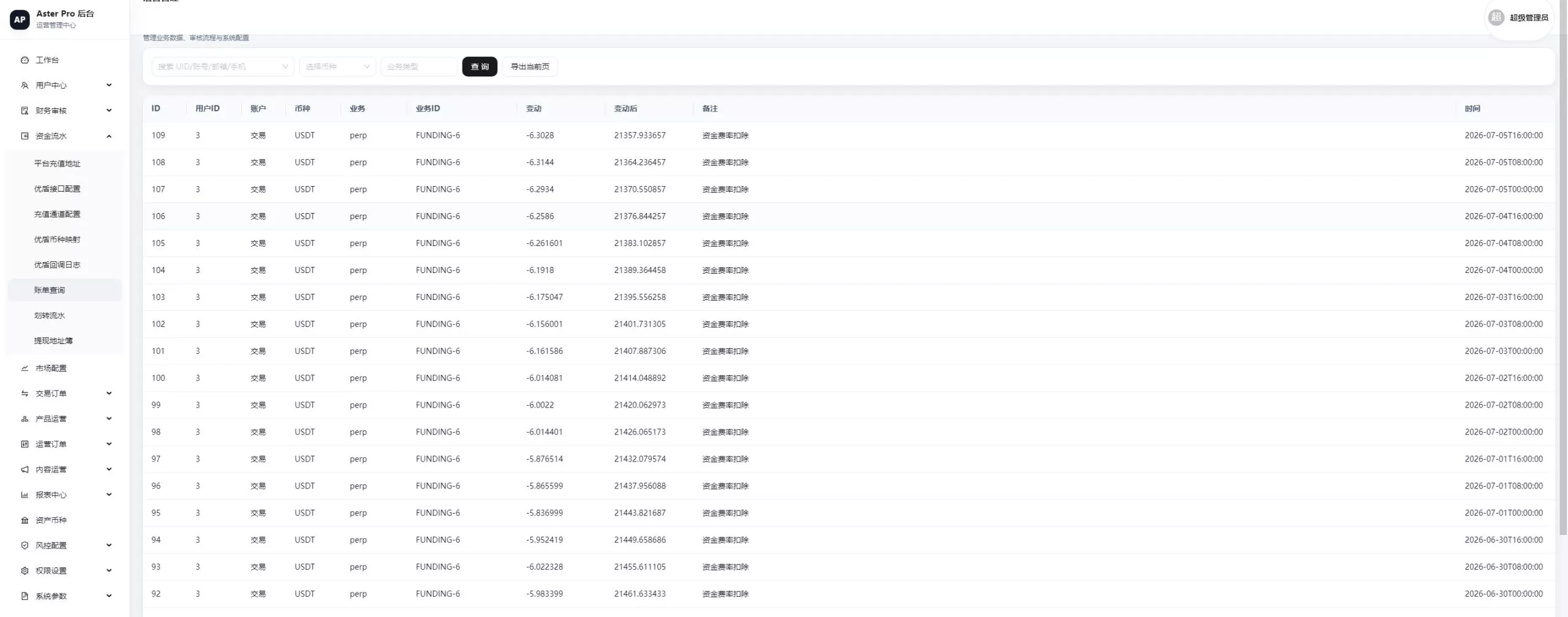Image resolution: width=1568 pixels, height=617 pixels.
Task: Click timestamp 2026-07-02T08:00:00
Action: 1504,405
